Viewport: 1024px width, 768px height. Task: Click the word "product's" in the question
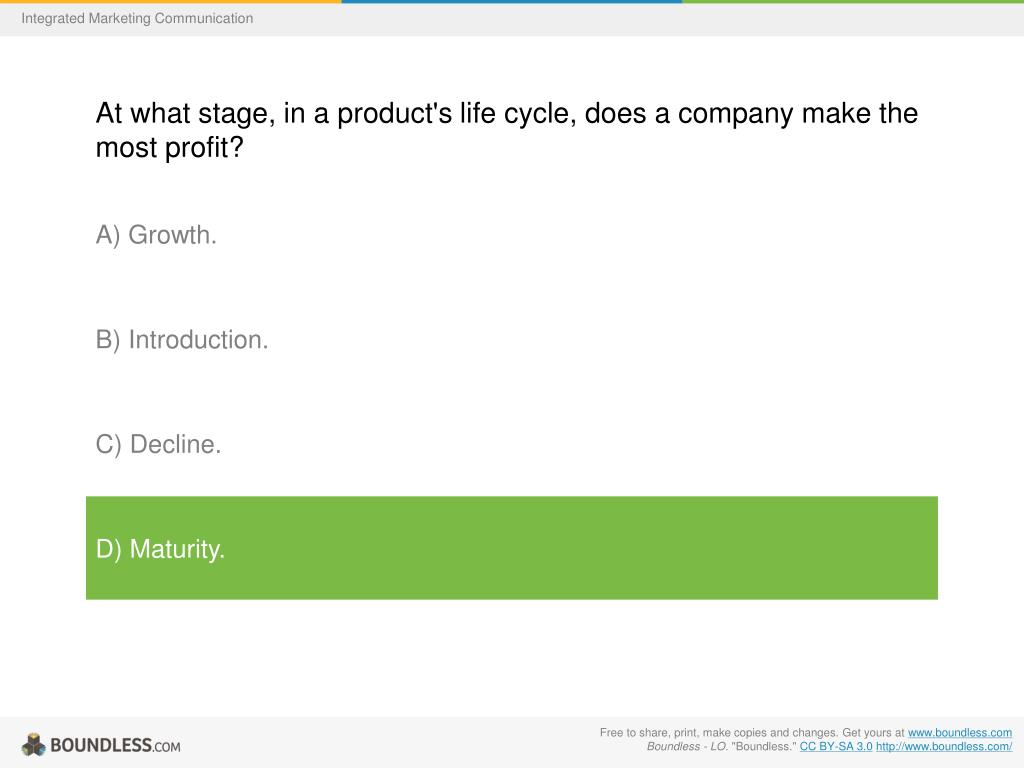[x=394, y=114]
